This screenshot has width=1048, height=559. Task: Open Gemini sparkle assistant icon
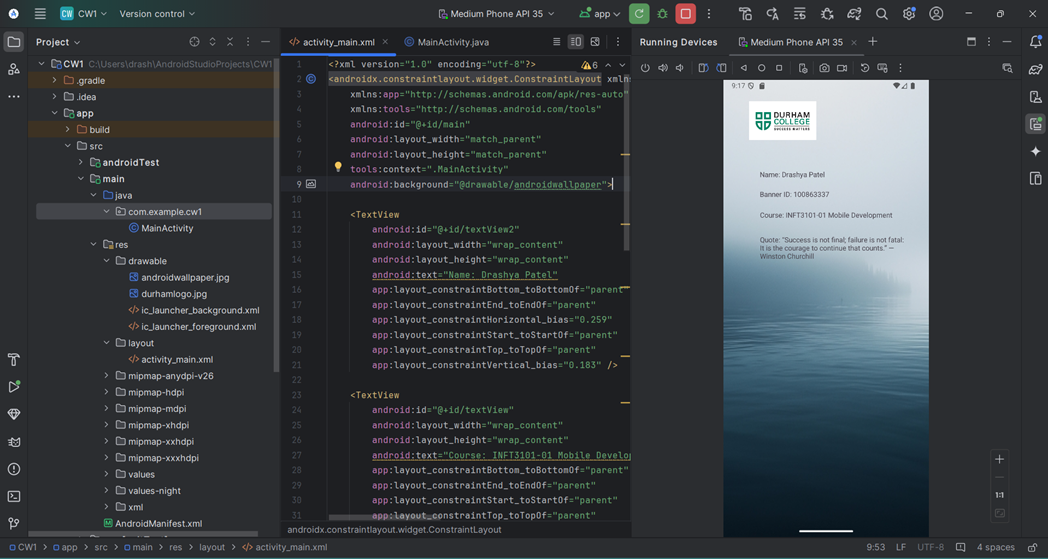point(1035,151)
